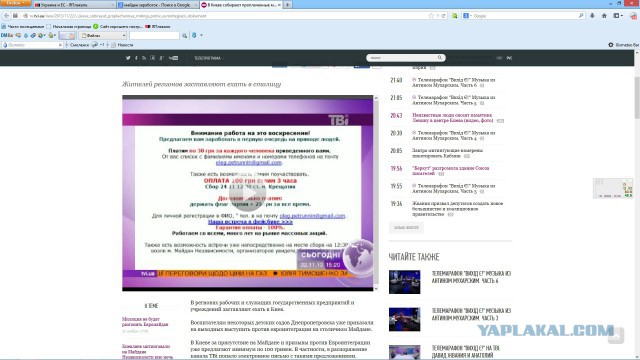This screenshot has height=360, width=640.
Task: Open the addon icon at far right toolbar
Action: point(633,16)
